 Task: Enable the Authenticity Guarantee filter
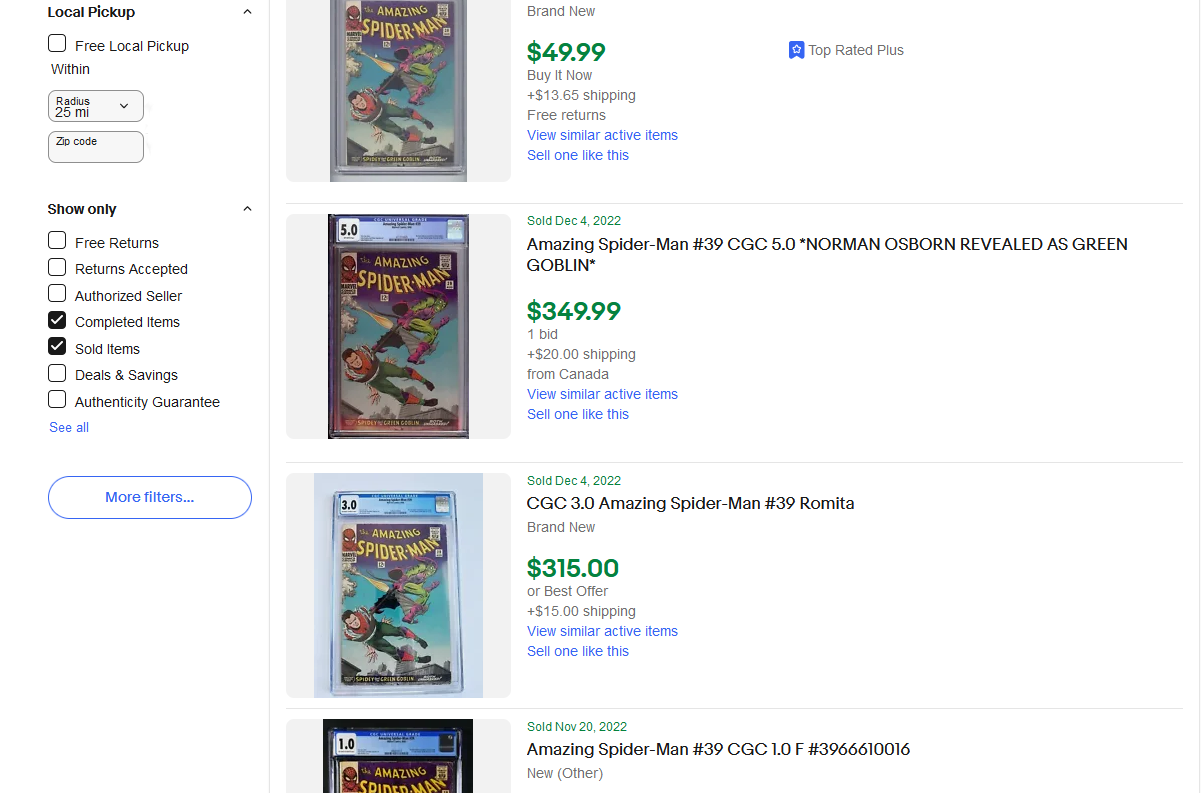pos(58,400)
